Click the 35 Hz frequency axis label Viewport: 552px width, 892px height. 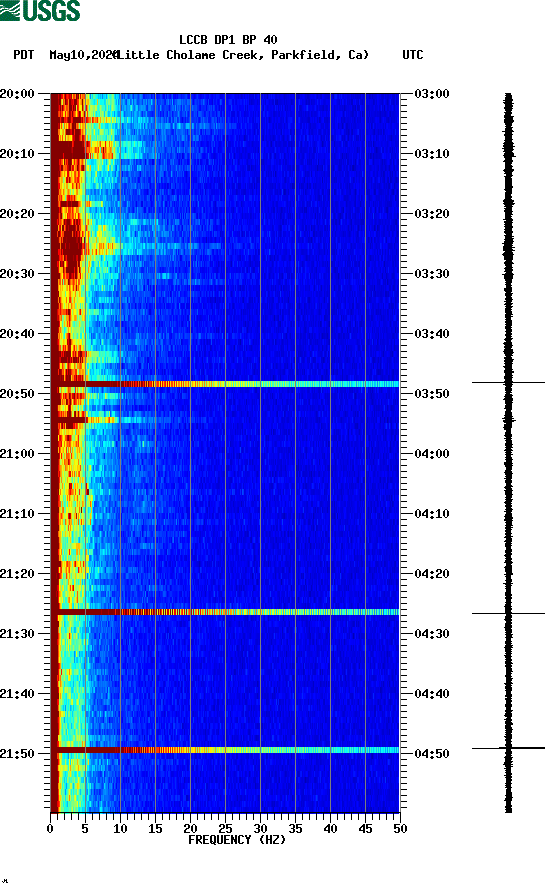(295, 829)
